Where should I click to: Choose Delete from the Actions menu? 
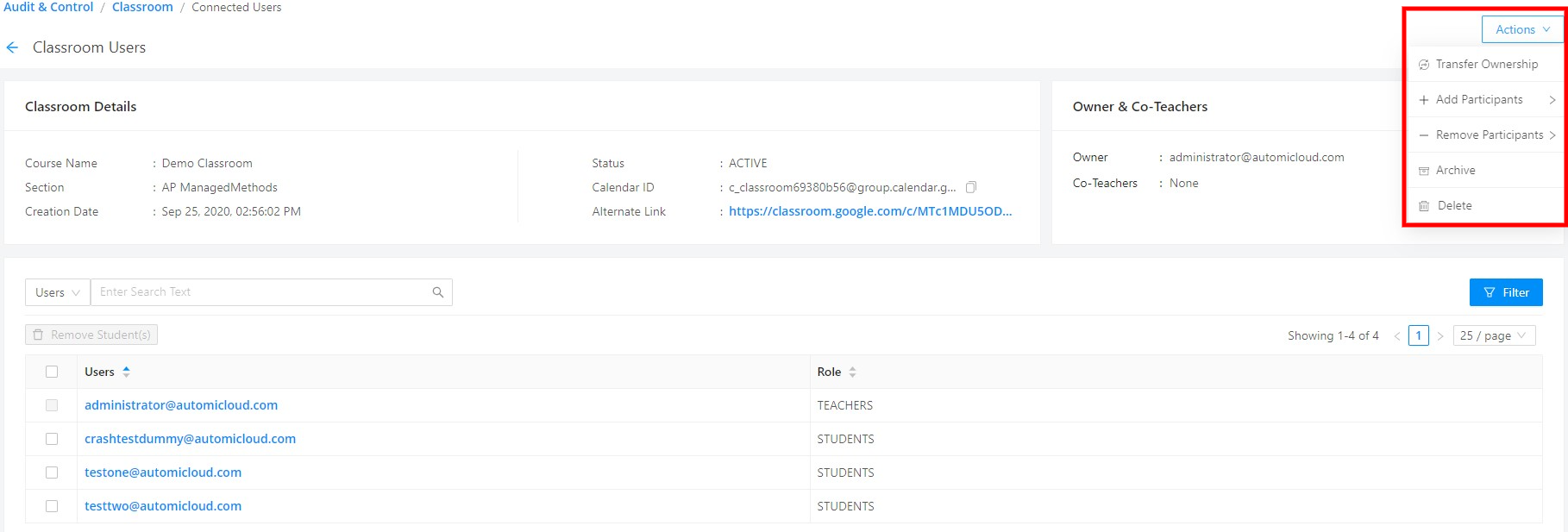[x=1486, y=206]
